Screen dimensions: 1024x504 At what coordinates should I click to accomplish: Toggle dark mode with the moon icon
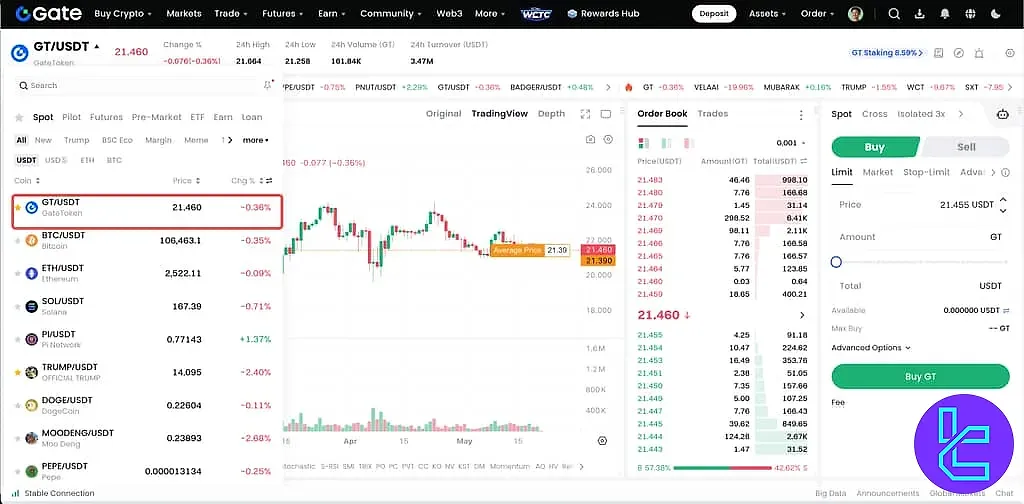coord(995,14)
